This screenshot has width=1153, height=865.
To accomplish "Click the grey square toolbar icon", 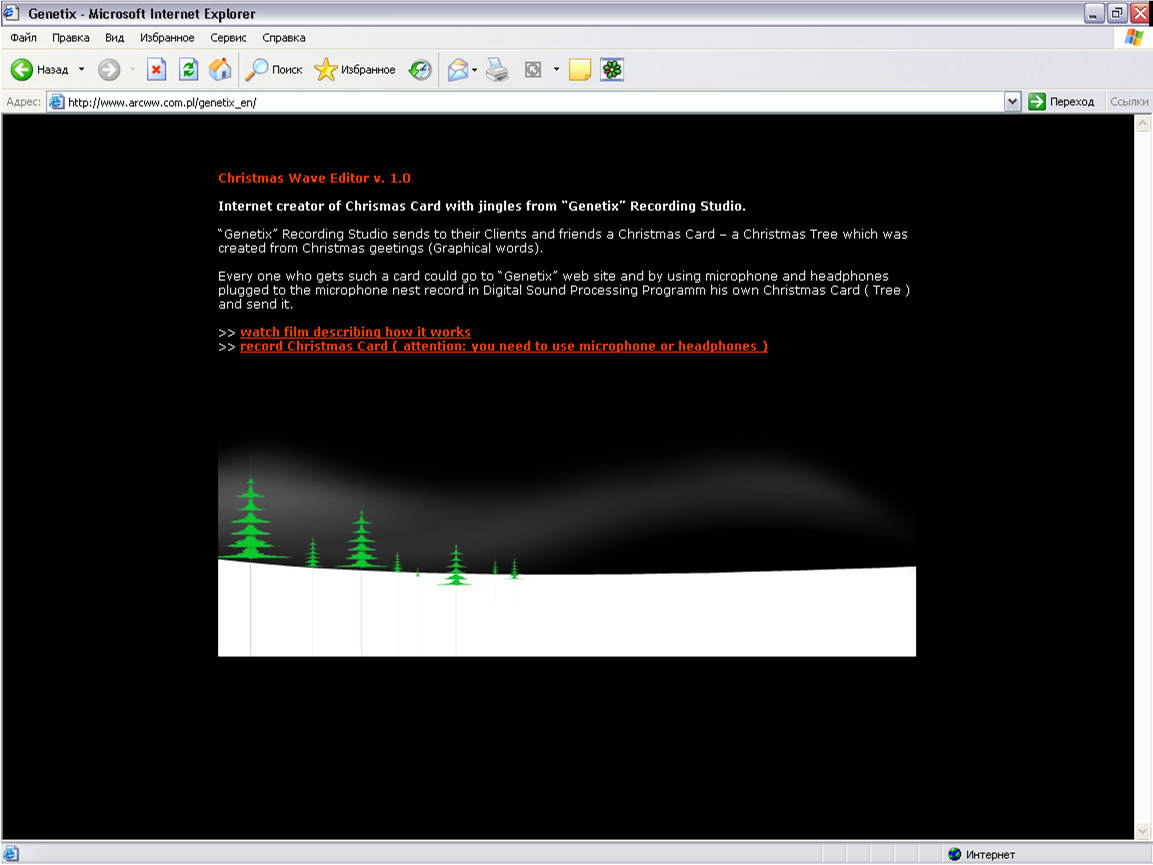I will click(x=533, y=70).
